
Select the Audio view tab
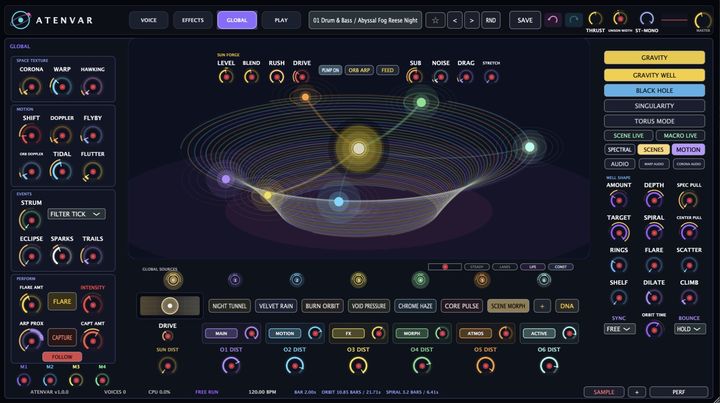click(x=619, y=164)
